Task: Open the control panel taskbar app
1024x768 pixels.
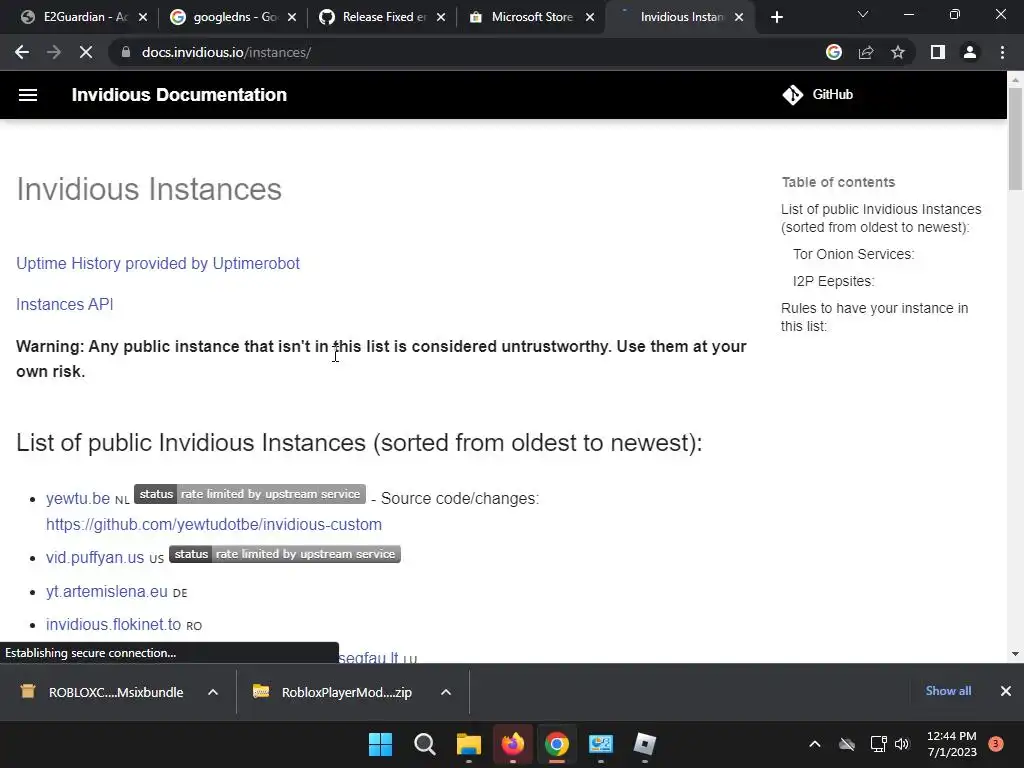Action: pos(600,744)
